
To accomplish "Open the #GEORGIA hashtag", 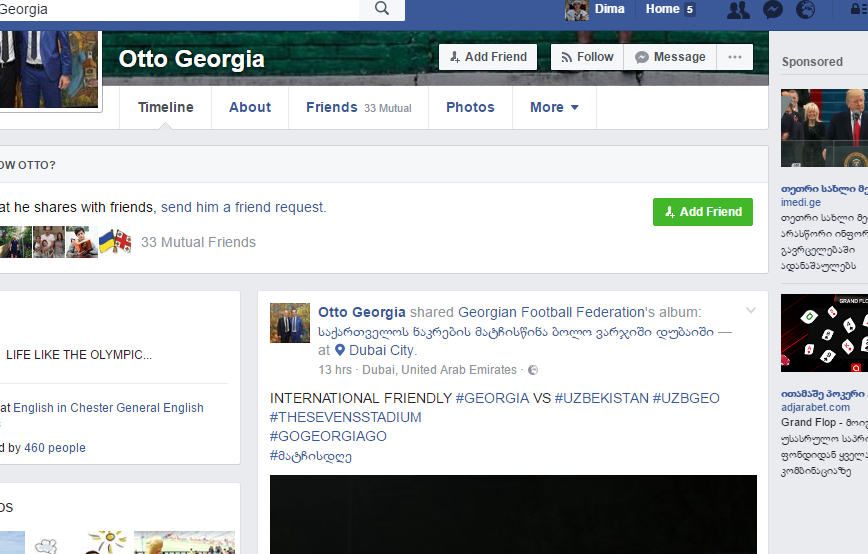I will pos(492,398).
